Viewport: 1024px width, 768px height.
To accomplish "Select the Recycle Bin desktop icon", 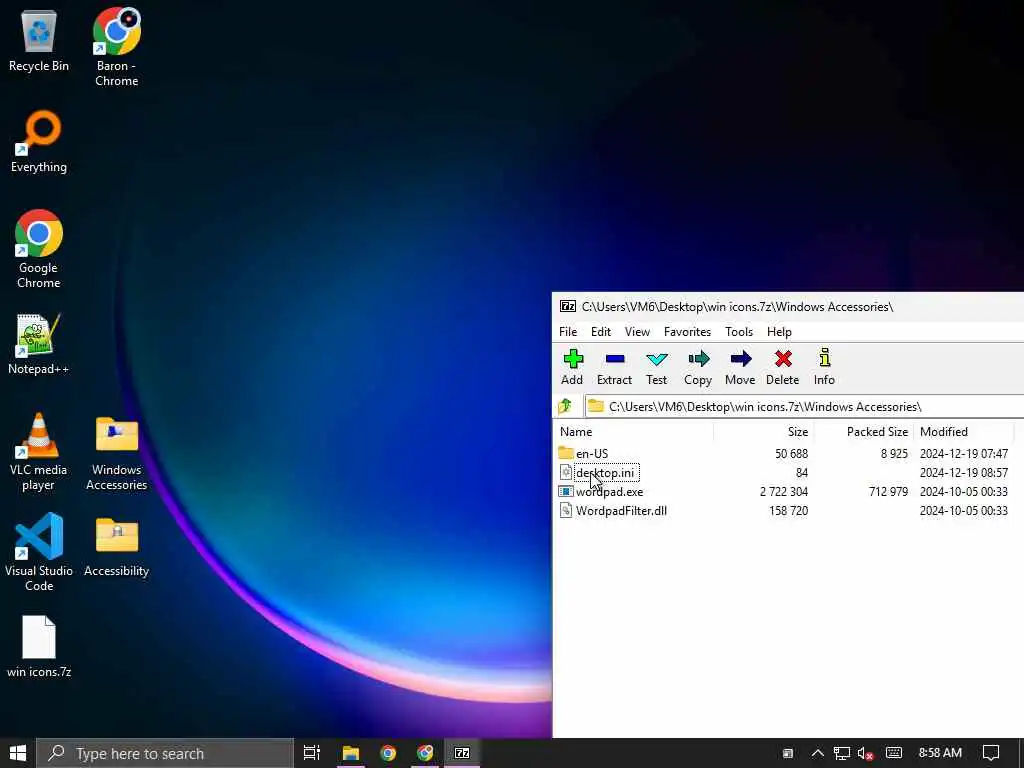I will (39, 40).
